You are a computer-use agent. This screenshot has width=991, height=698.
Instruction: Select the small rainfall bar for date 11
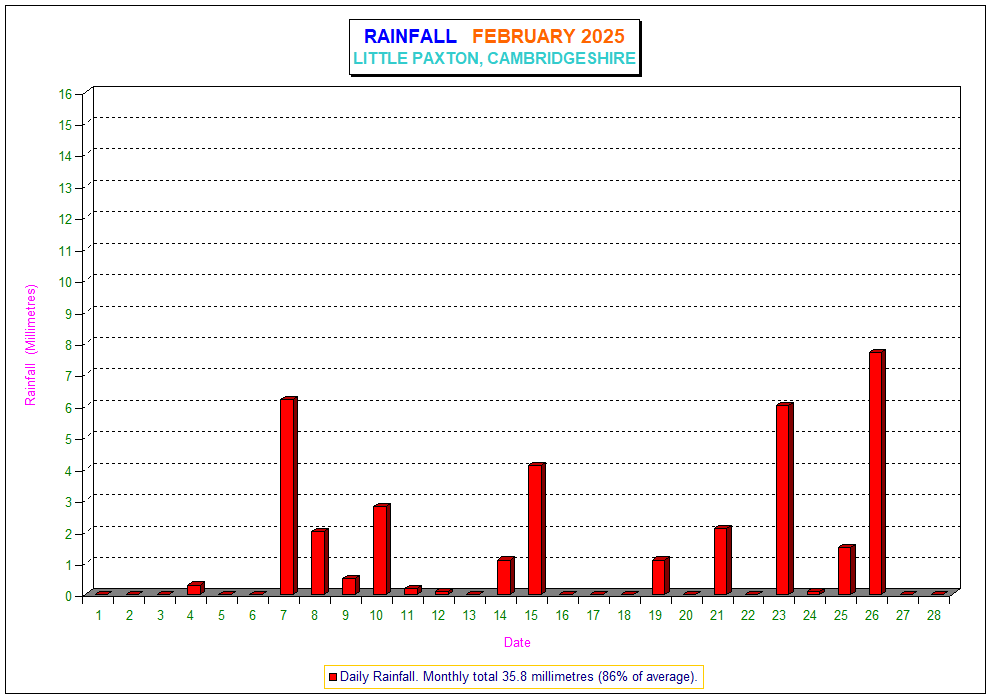(x=413, y=591)
